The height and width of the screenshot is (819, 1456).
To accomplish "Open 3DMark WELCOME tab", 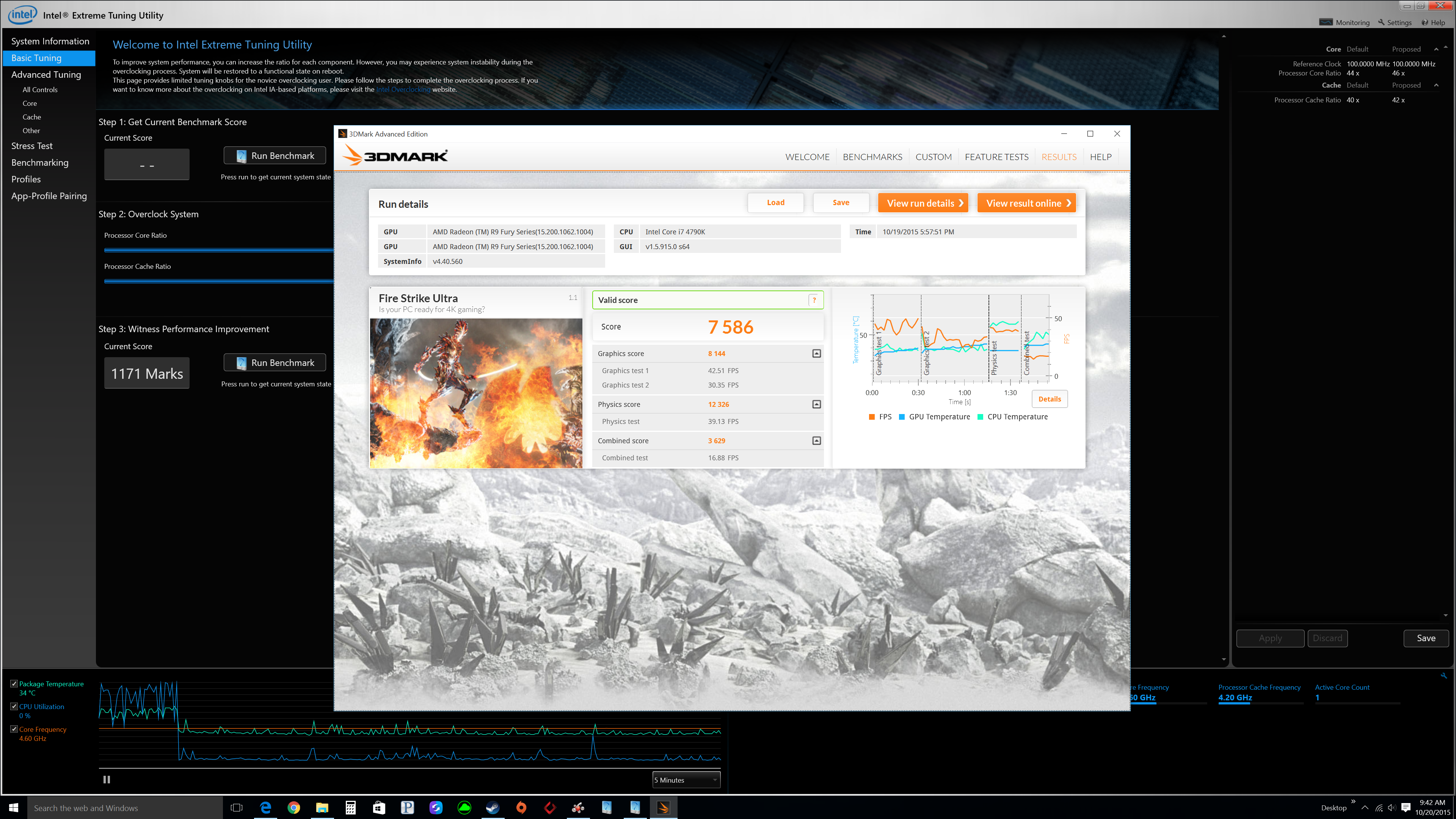I will (807, 157).
